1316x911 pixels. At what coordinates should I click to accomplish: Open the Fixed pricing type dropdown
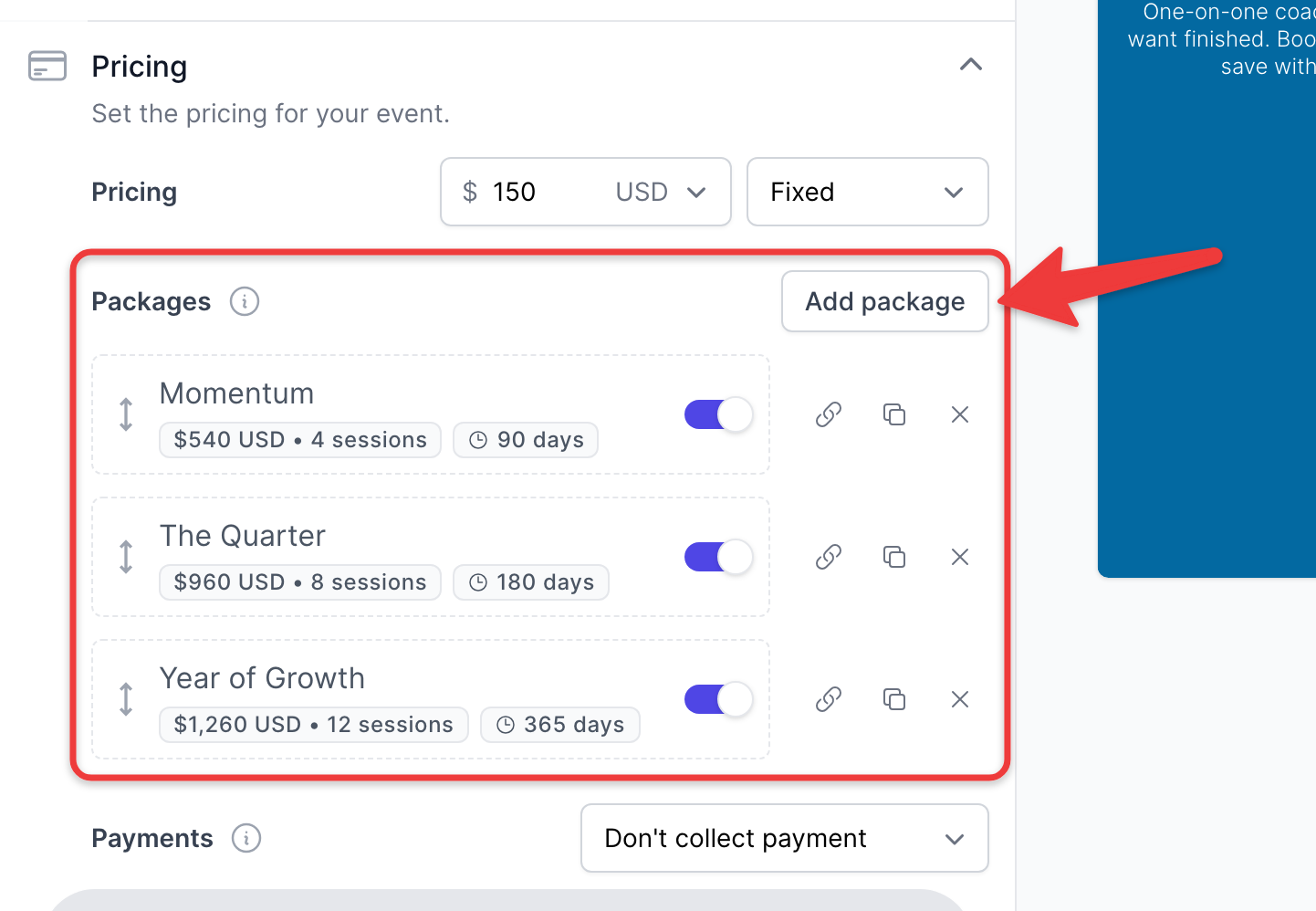[867, 192]
